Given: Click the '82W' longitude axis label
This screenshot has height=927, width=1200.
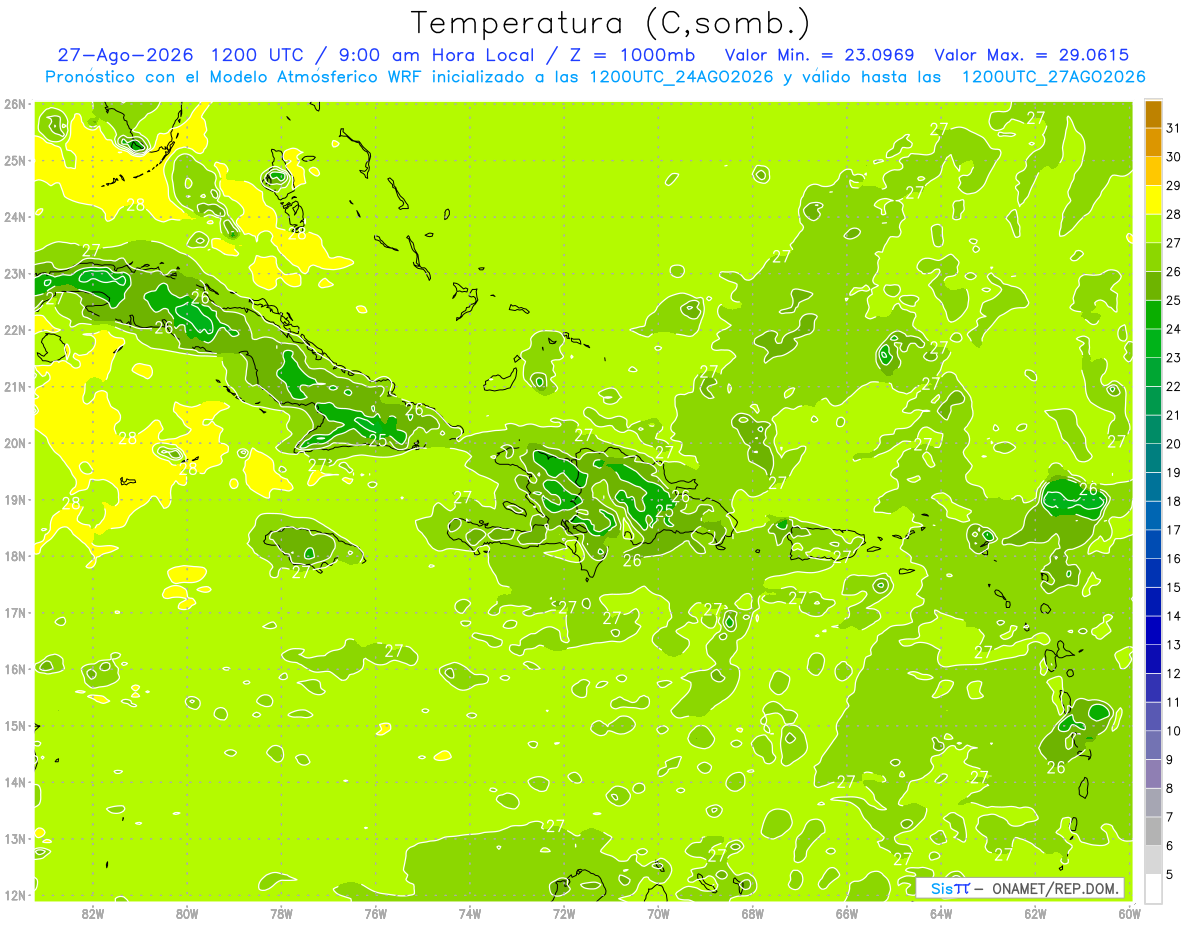Looking at the screenshot, I should (93, 913).
